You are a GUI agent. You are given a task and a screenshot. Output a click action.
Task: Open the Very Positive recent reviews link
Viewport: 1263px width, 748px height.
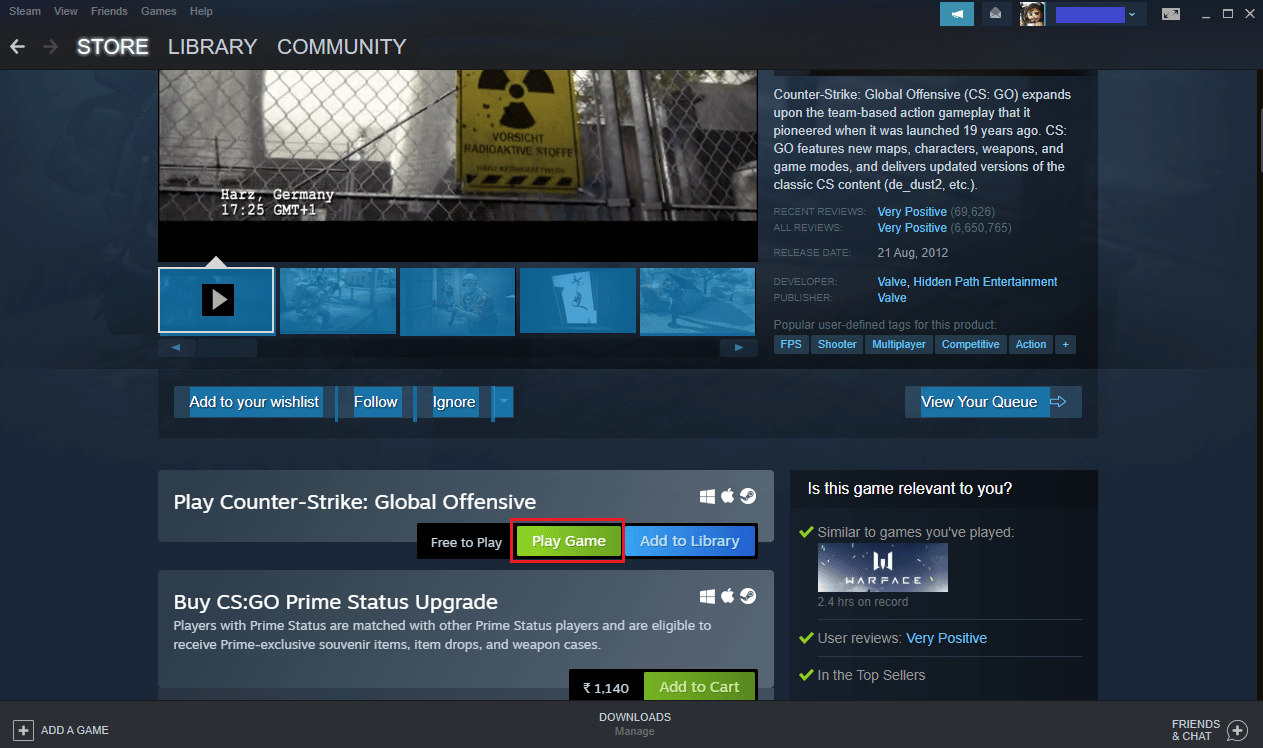(x=911, y=211)
